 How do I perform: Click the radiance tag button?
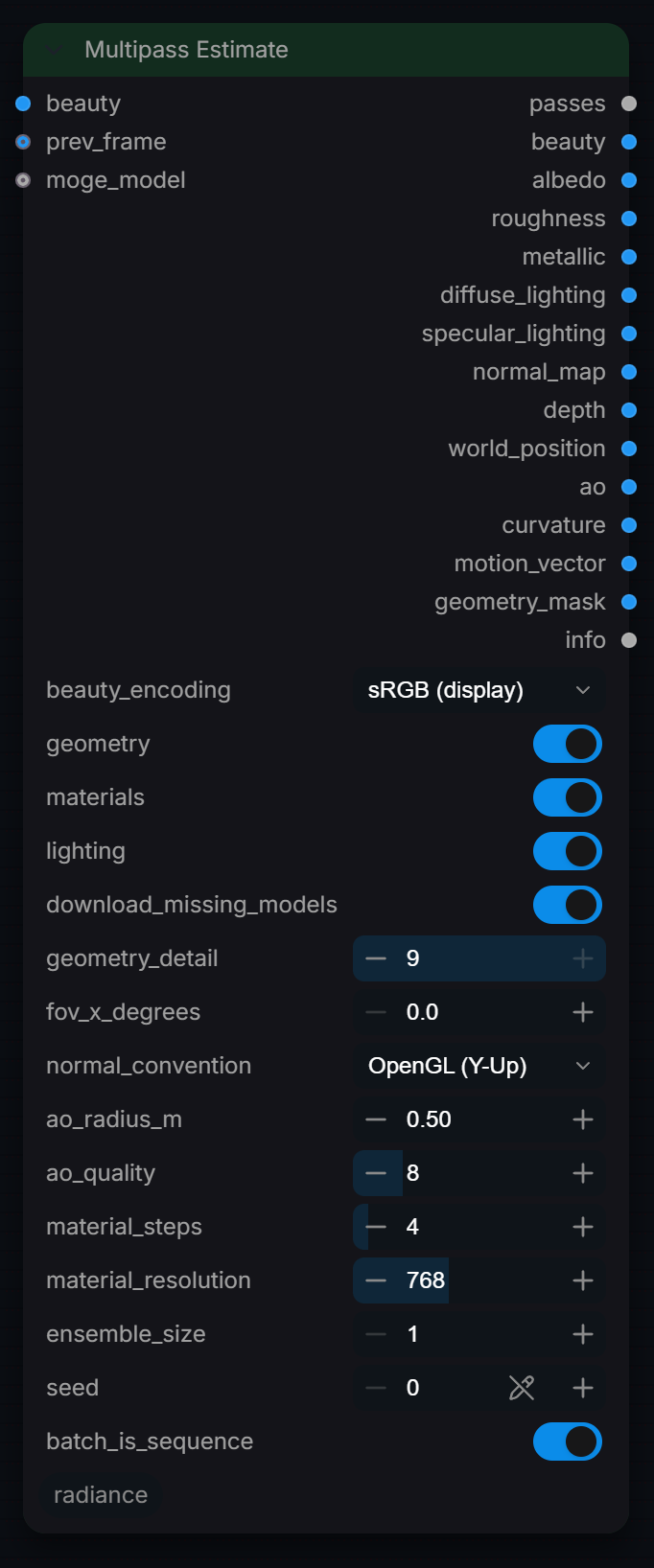pos(101,1495)
